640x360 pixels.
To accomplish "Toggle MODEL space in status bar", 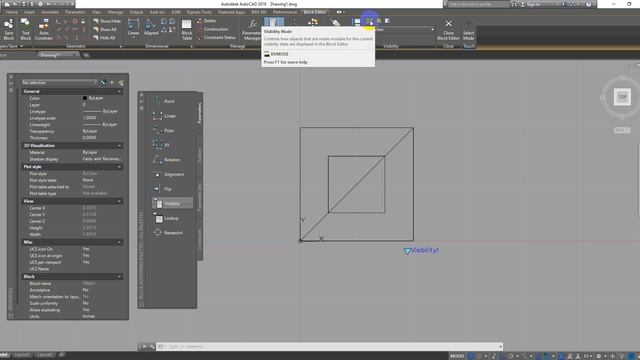I will (457, 356).
